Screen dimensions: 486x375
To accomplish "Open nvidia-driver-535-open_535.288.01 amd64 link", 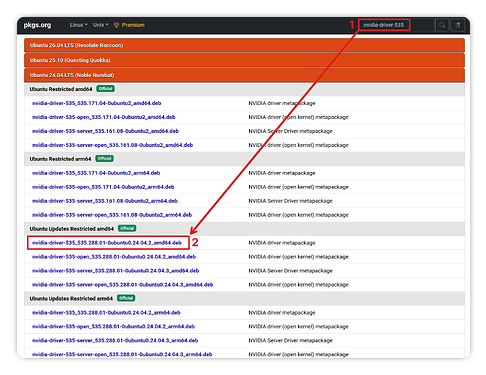I will point(114,257).
